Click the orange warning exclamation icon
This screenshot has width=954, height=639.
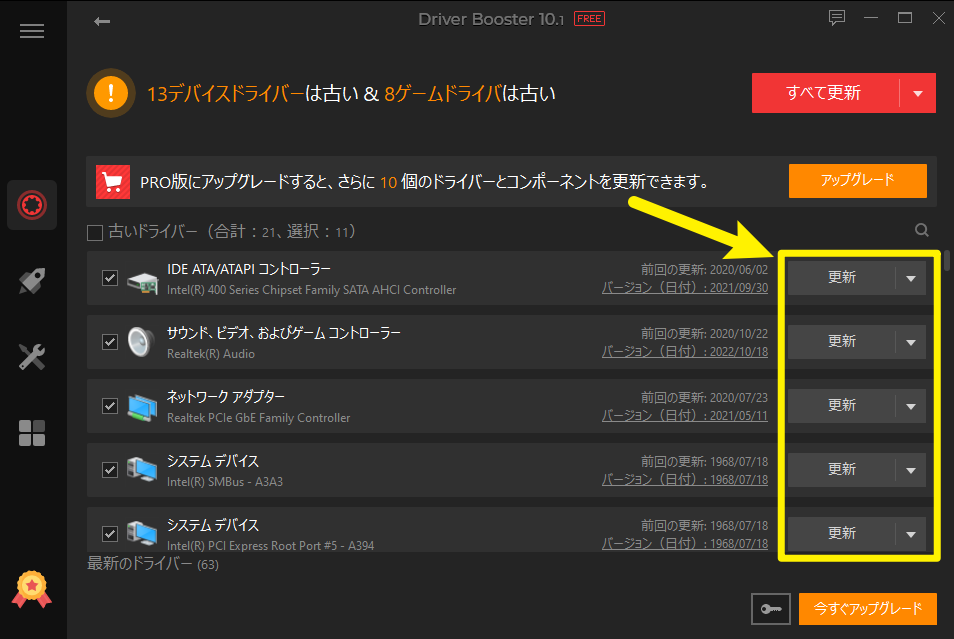click(111, 93)
